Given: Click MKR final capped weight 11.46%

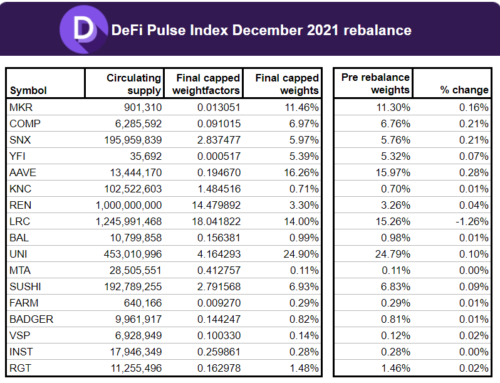Looking at the screenshot, I should pos(301,107).
